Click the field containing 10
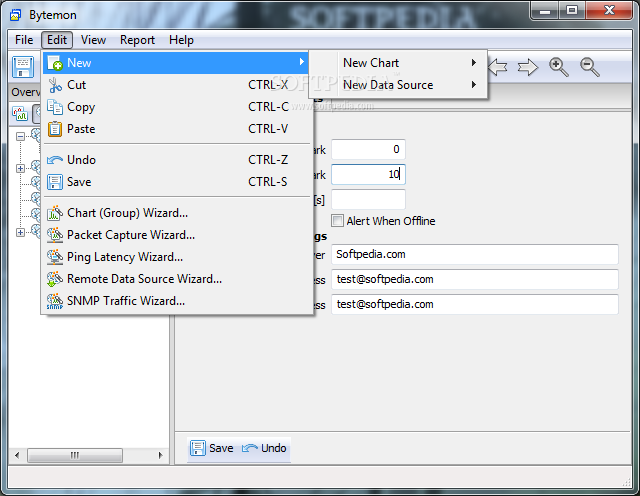The image size is (640, 496). [x=368, y=174]
